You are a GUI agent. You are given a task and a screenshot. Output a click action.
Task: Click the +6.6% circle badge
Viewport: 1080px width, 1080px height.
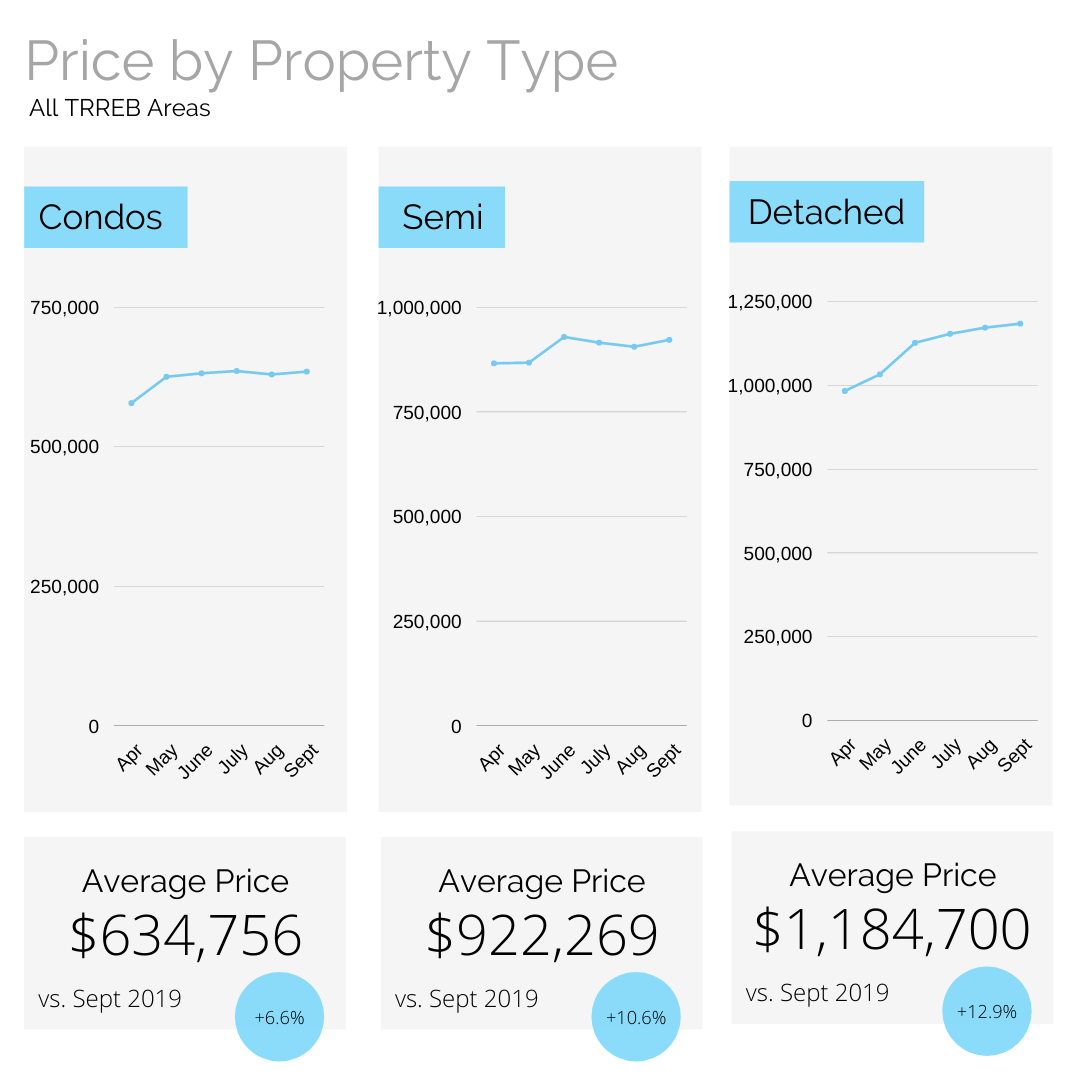(279, 1017)
